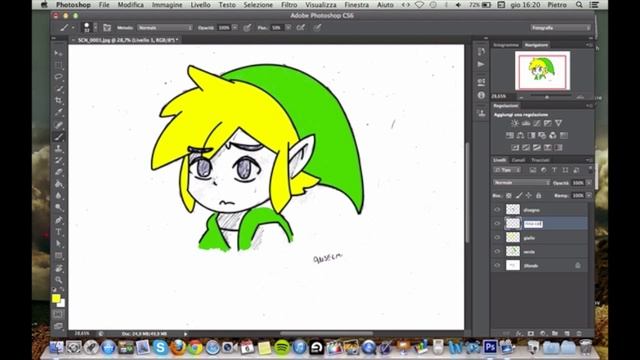The width and height of the screenshot is (640, 360).
Task: Change the screen mode
Action: point(59,326)
